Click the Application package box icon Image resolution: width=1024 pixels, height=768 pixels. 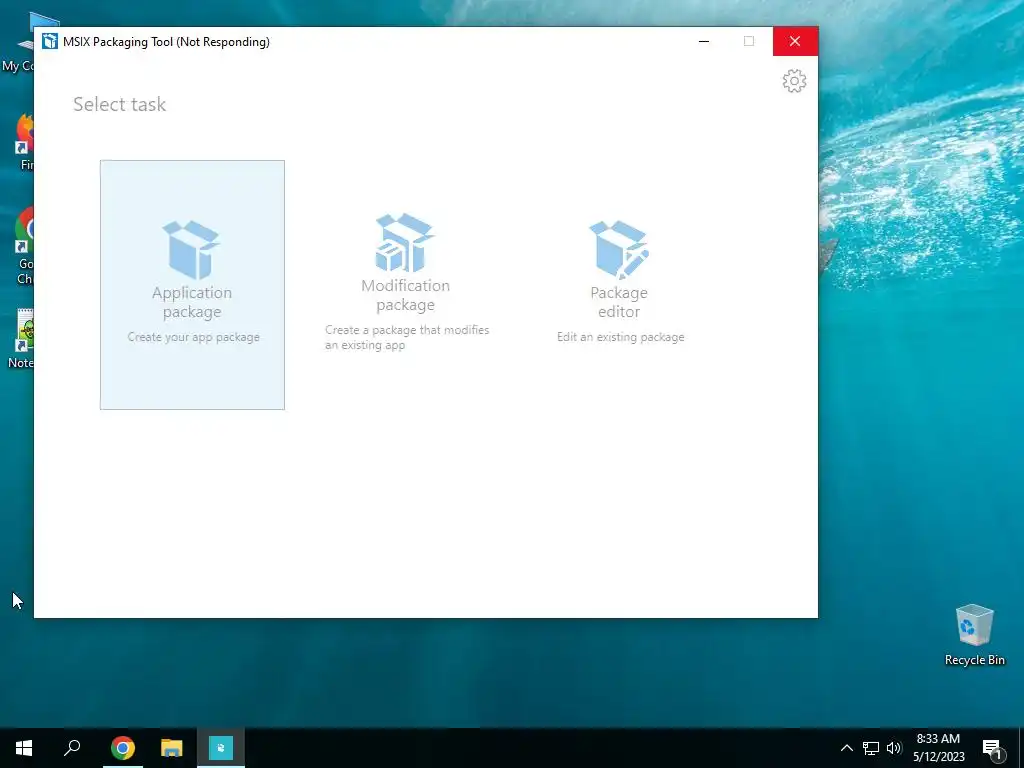point(191,249)
